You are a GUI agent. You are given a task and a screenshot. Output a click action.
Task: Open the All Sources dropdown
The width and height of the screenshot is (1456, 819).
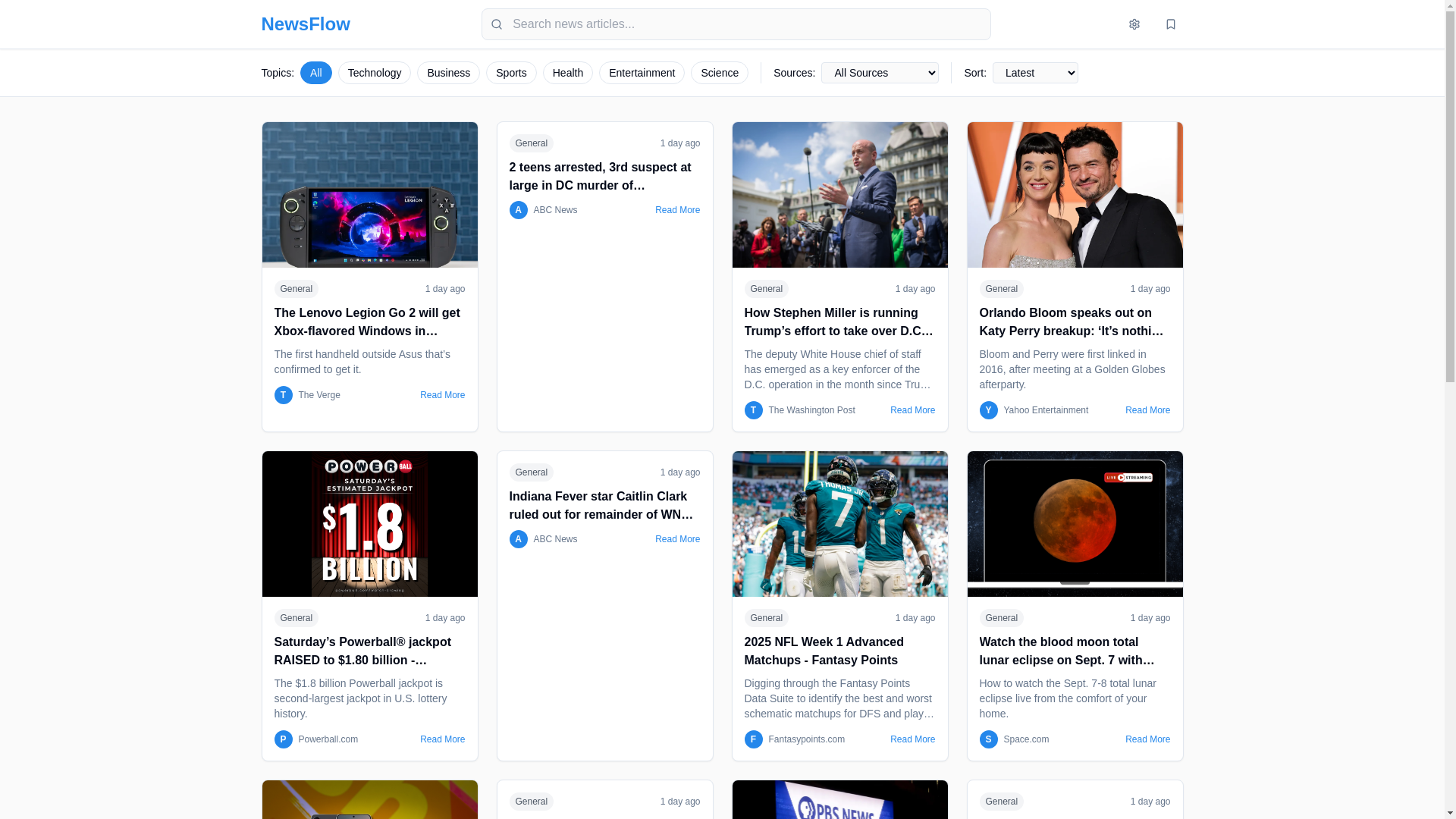(880, 73)
